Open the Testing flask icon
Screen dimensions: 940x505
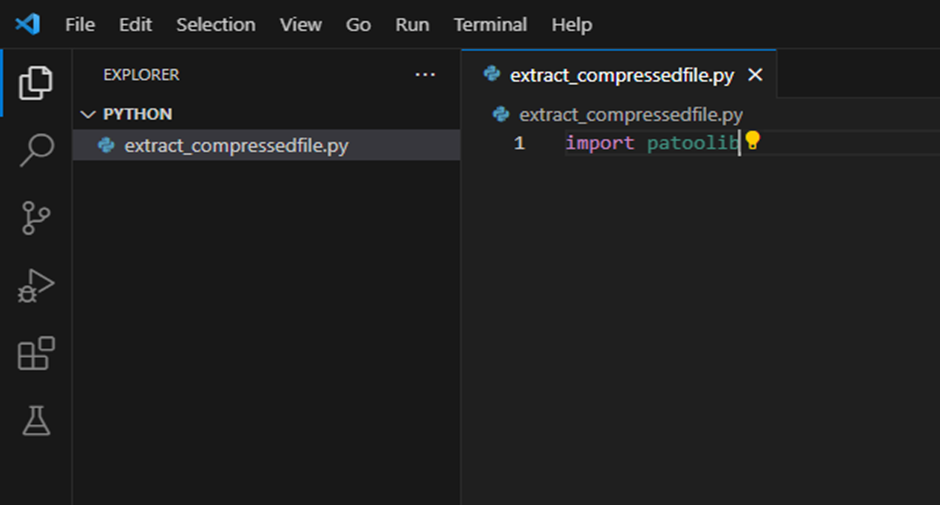[x=36, y=420]
